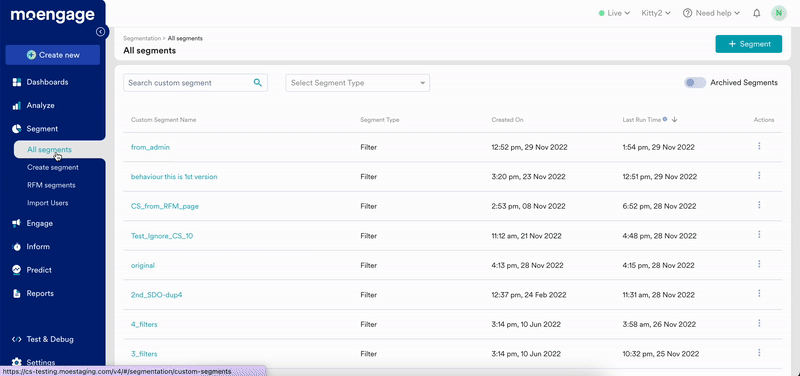Screen dimensions: 800x376
Task: Open Dashboards in the sidebar
Action: coord(47,82)
